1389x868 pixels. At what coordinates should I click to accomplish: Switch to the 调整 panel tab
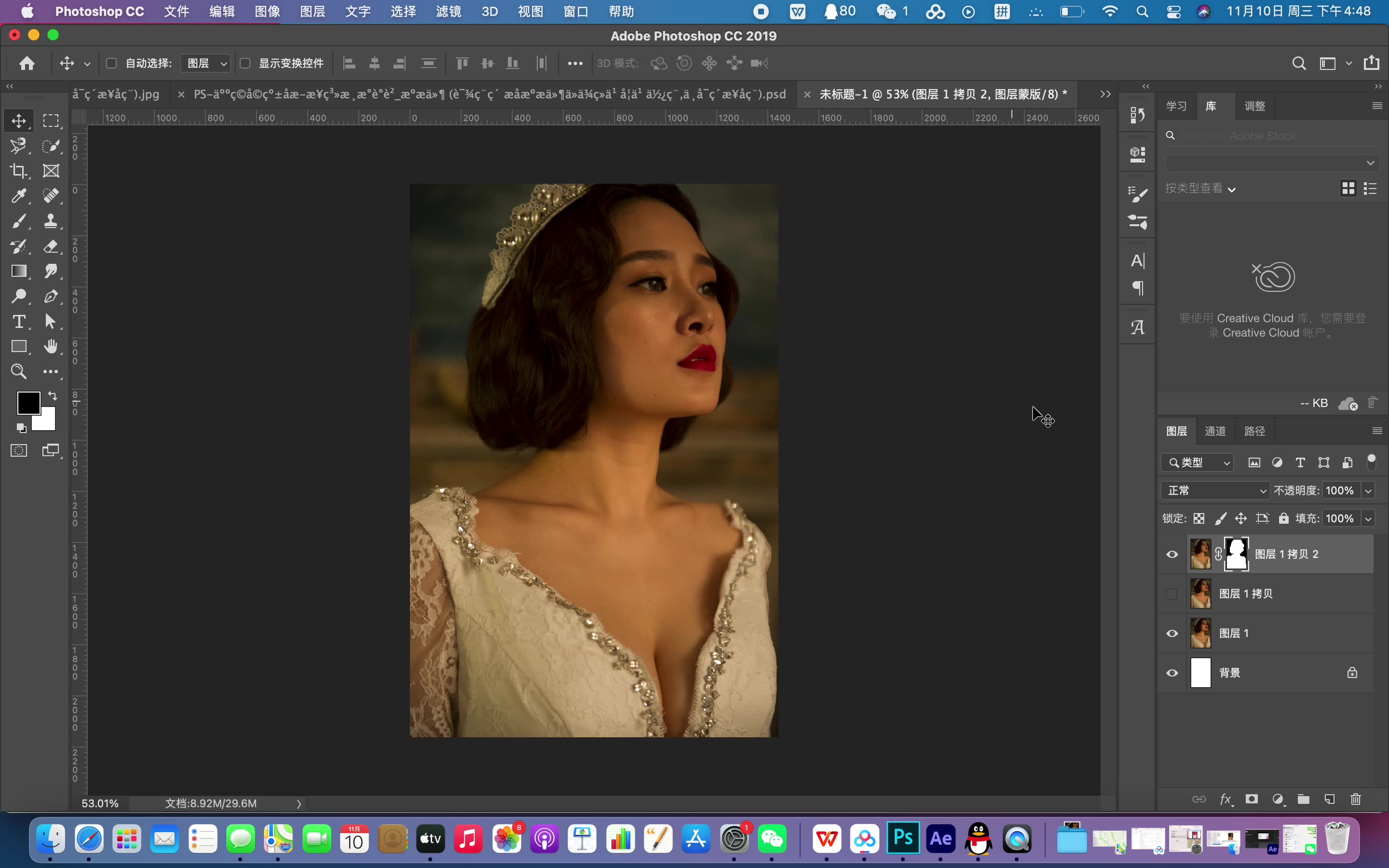1255,106
